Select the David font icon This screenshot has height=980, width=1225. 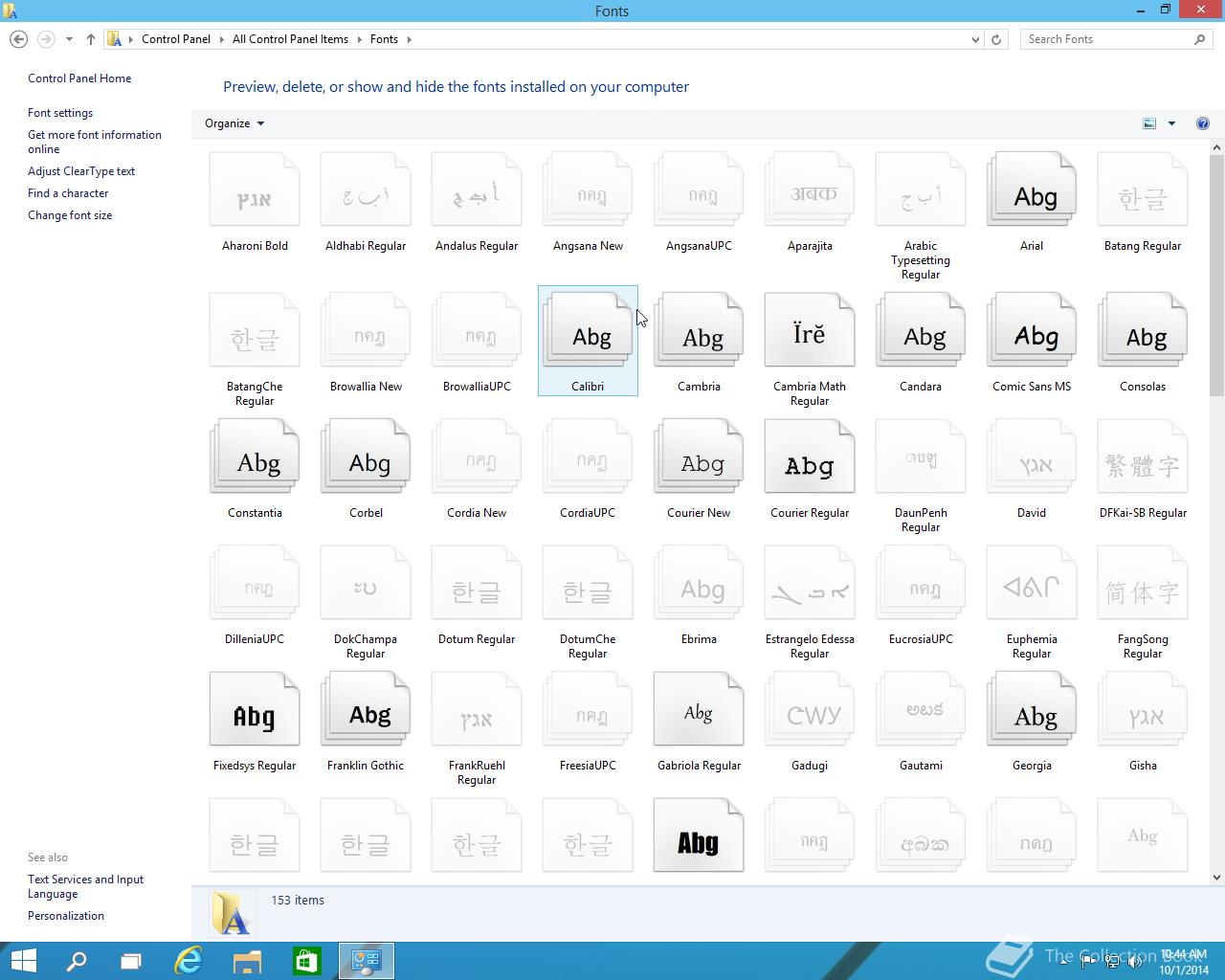[1032, 457]
